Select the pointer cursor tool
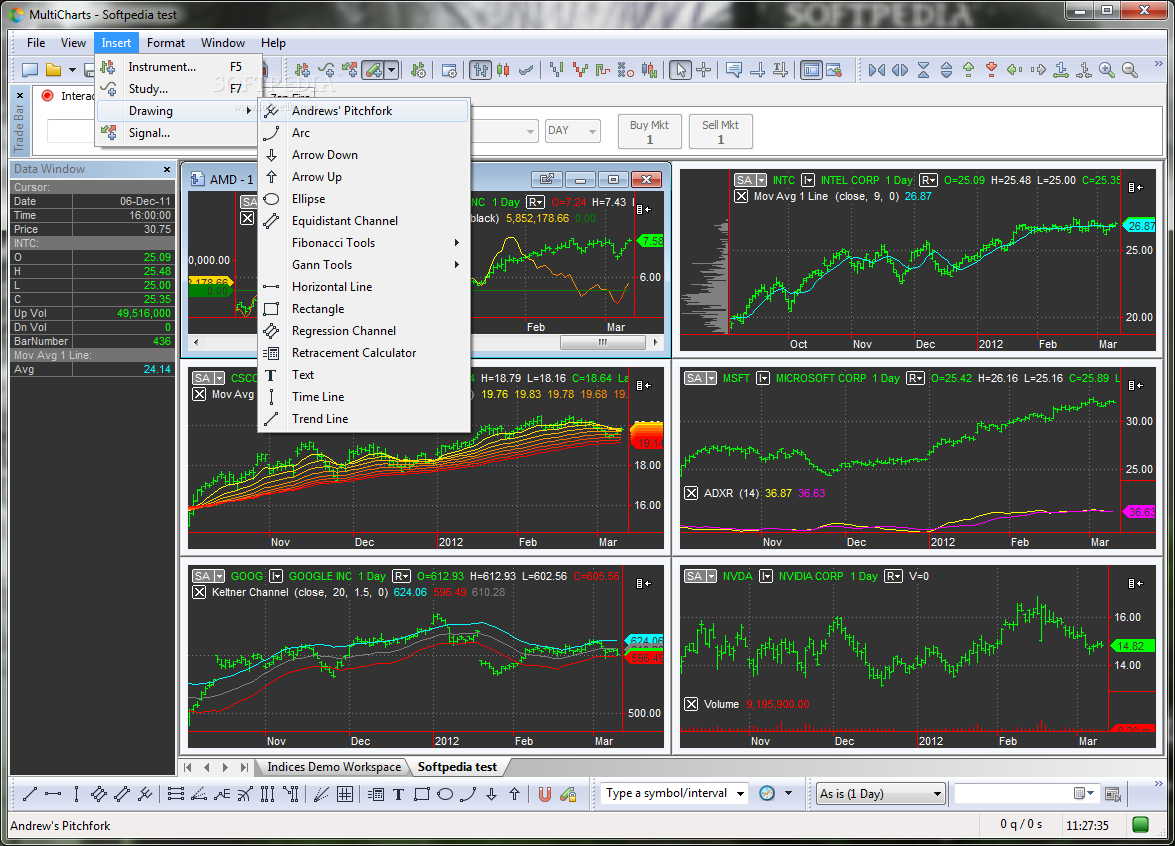1175x846 pixels. (x=680, y=70)
